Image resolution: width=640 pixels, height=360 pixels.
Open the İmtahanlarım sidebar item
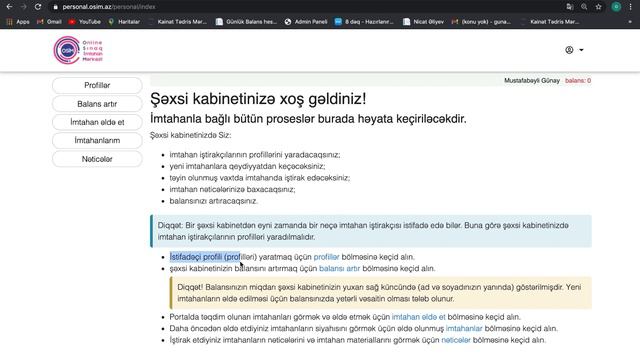click(x=97, y=140)
